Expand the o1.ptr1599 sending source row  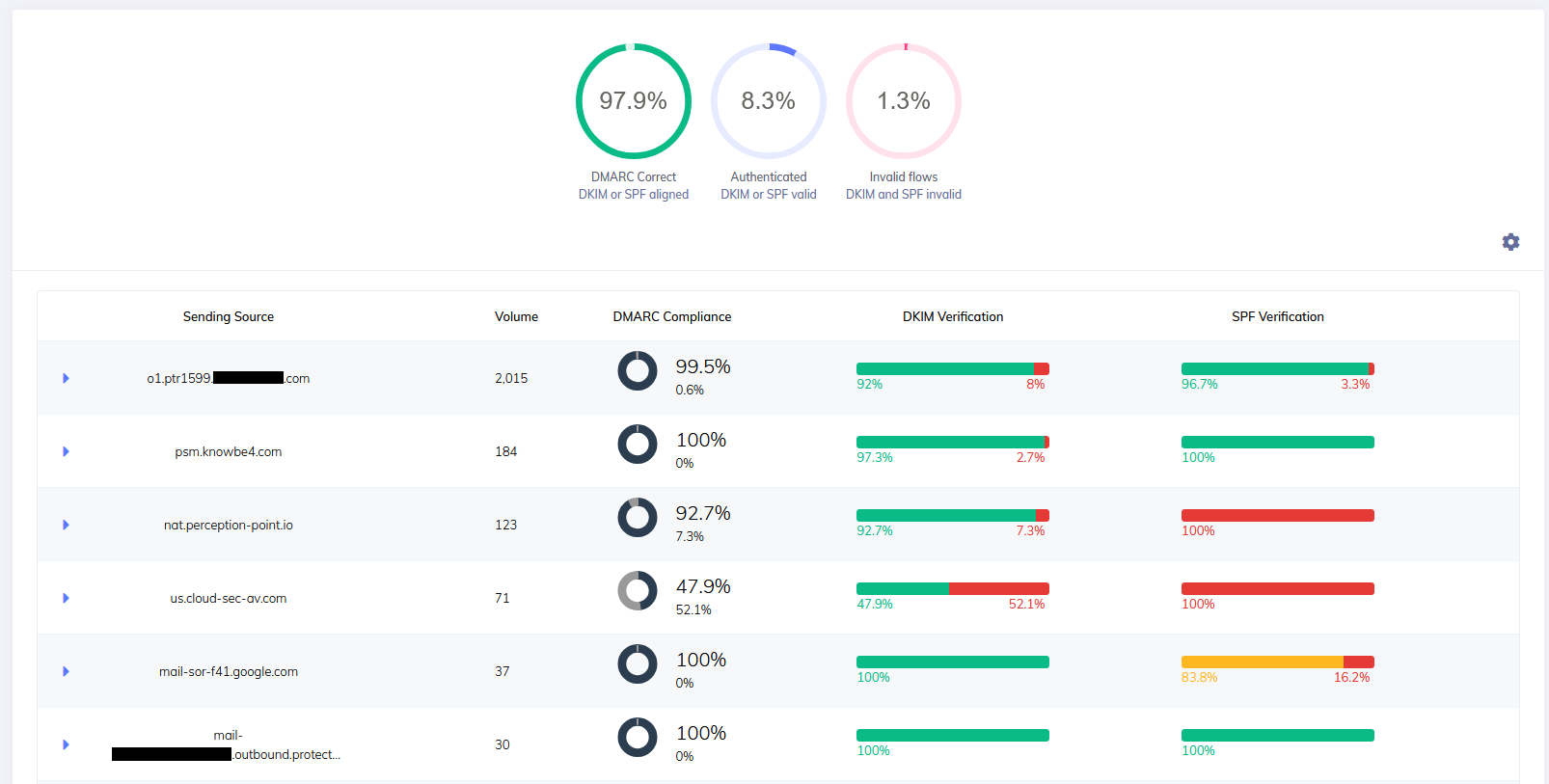(66, 378)
